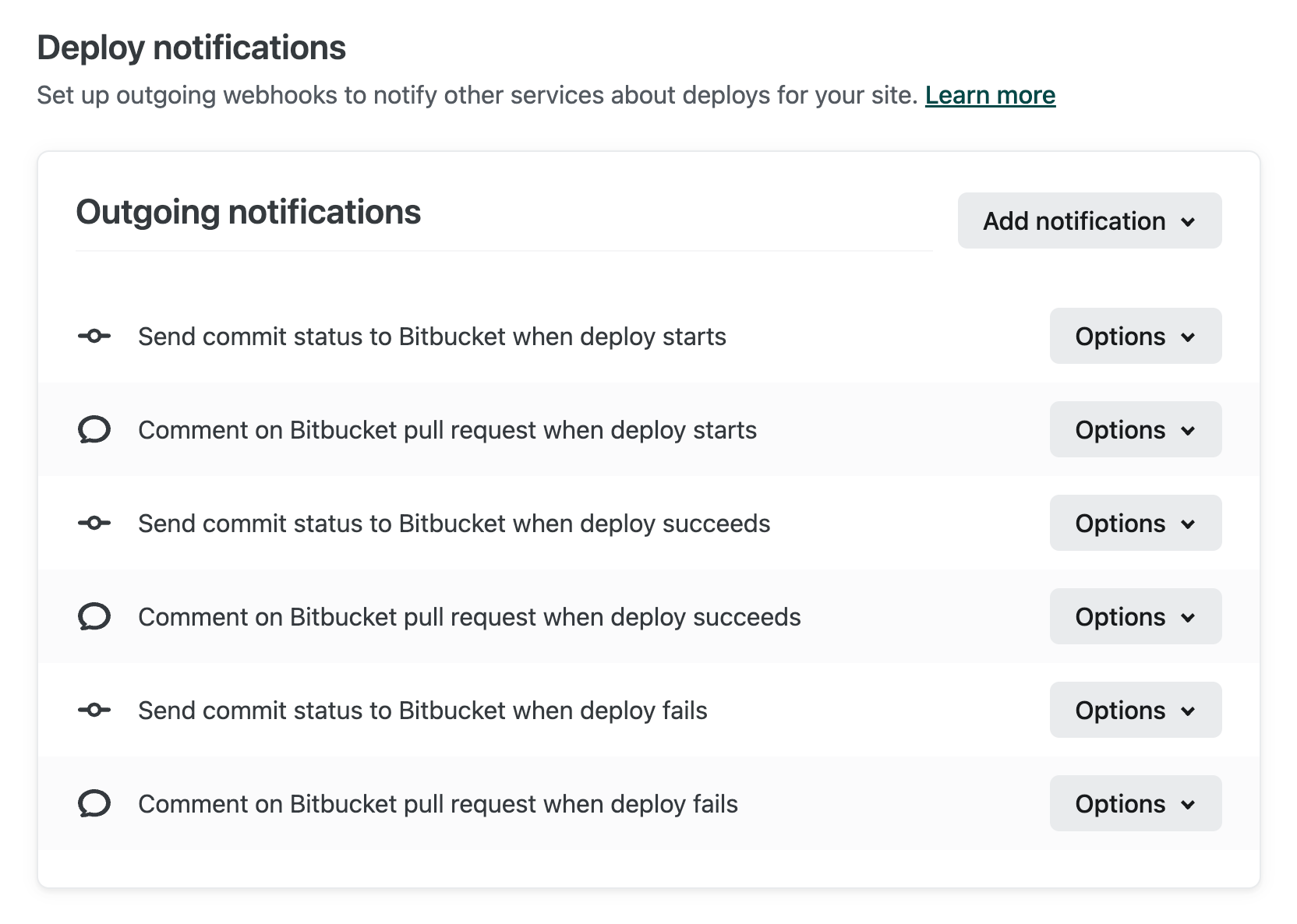Select 'Comment on Bitbucket pull request when deploy fails'

coord(438,804)
